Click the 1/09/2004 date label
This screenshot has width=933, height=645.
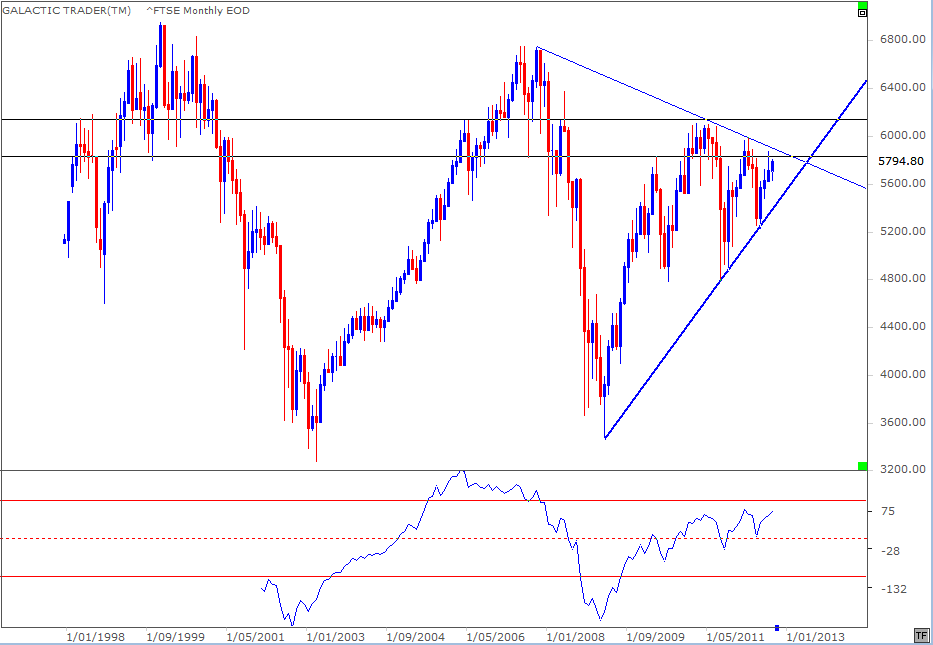[415, 637]
